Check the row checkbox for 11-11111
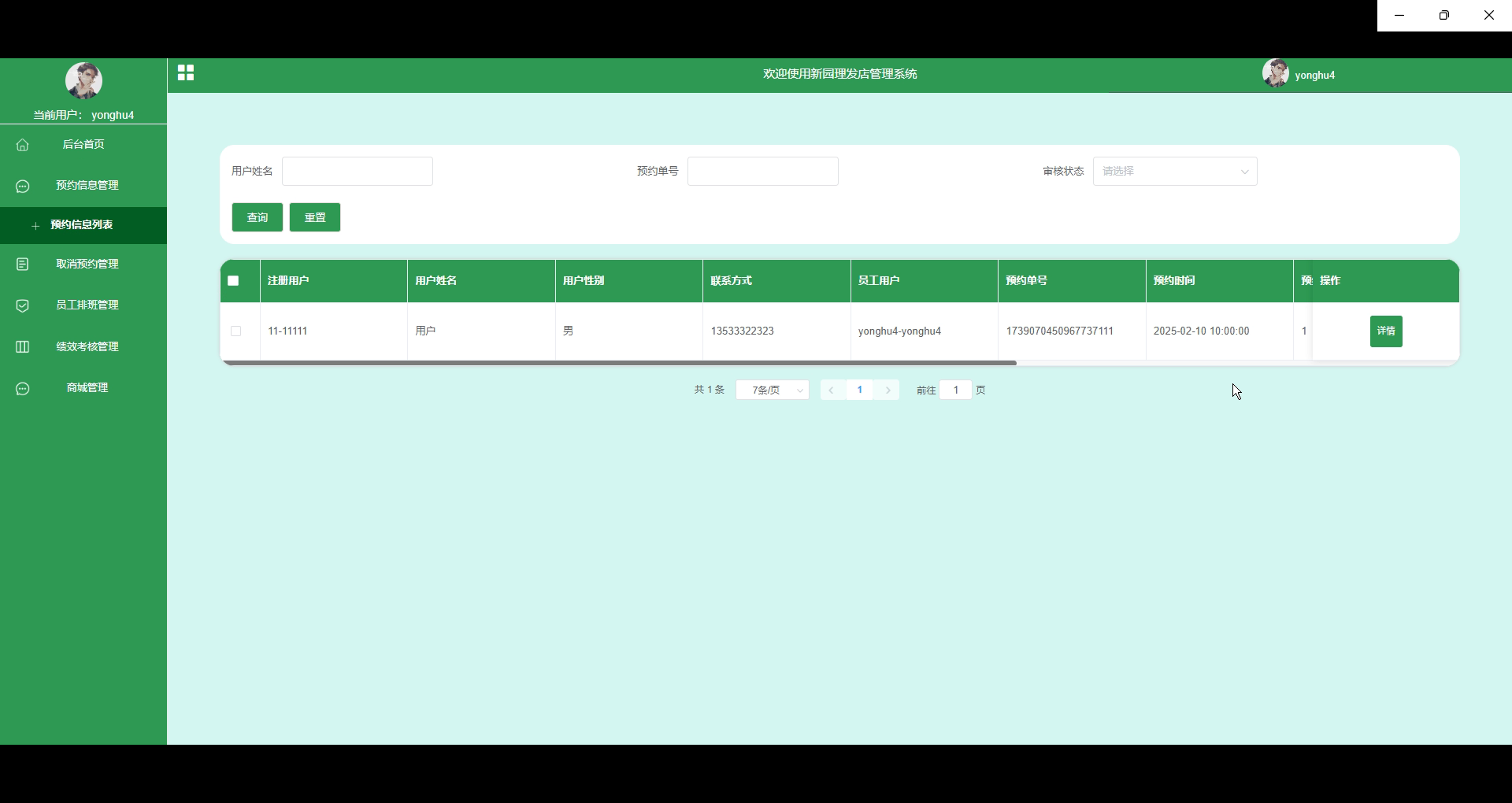The width and height of the screenshot is (1512, 803). (x=235, y=331)
